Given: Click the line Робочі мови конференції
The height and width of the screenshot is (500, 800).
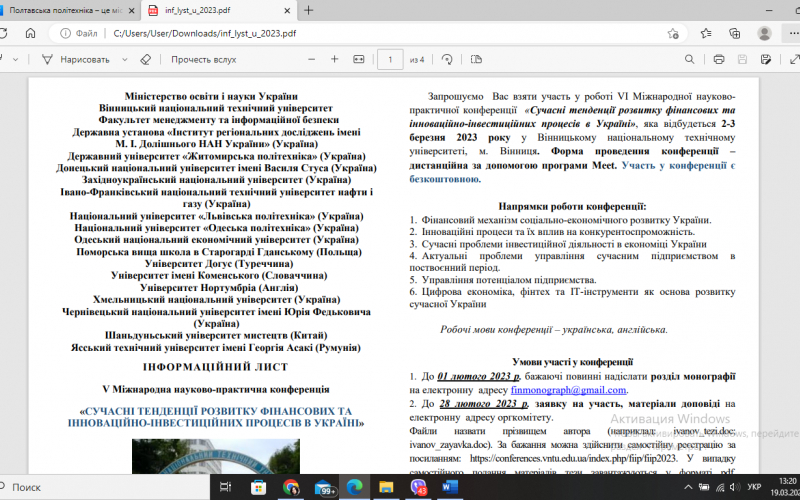Looking at the screenshot, I should coord(554,330).
